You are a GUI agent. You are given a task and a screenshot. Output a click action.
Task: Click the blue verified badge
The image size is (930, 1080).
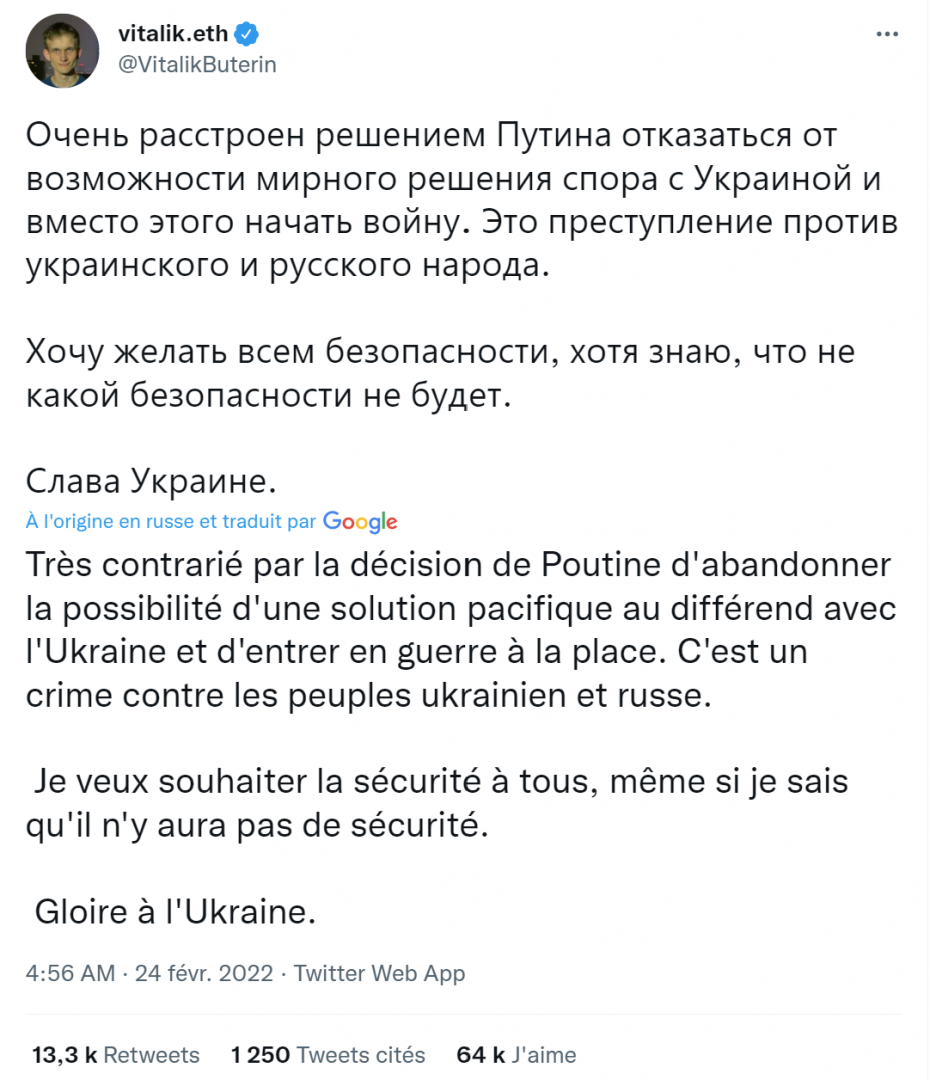pyautogui.click(x=247, y=35)
